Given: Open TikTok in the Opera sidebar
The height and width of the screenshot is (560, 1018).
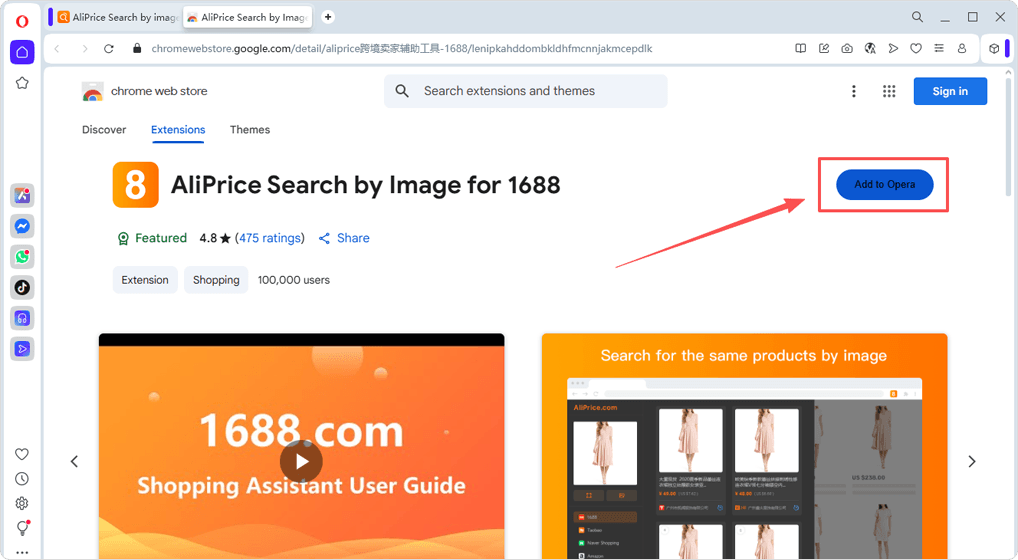Looking at the screenshot, I should (22, 287).
